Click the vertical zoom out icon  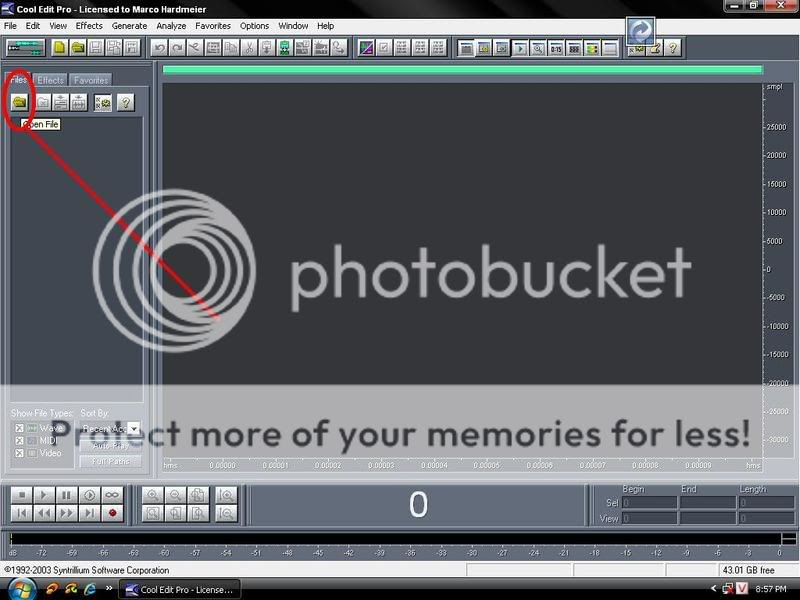click(x=226, y=513)
